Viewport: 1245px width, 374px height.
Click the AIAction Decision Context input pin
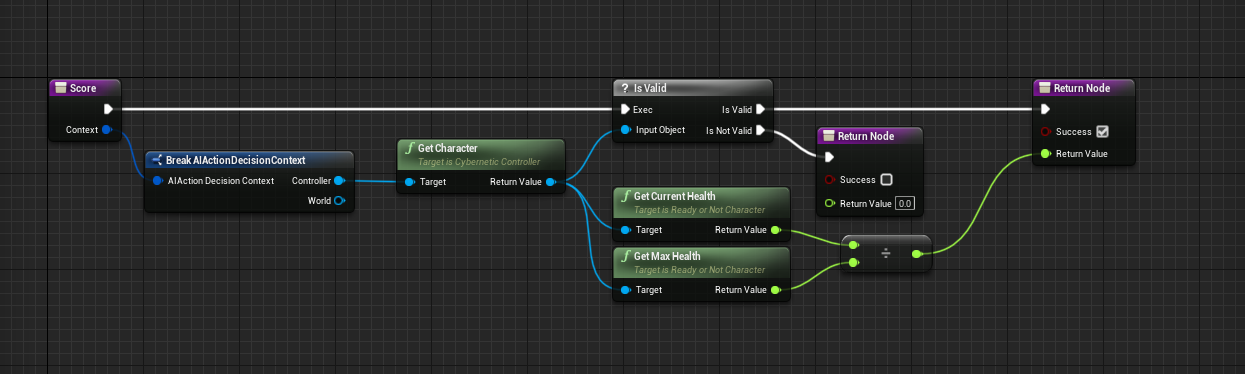coord(158,181)
